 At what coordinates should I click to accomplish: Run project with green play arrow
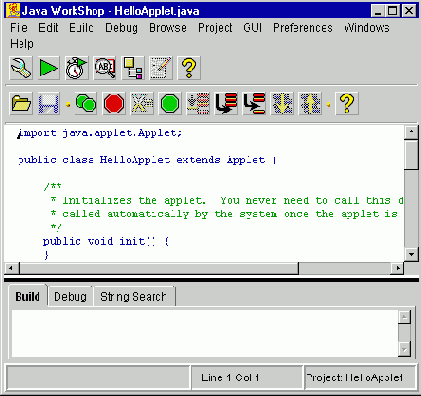pyautogui.click(x=49, y=68)
